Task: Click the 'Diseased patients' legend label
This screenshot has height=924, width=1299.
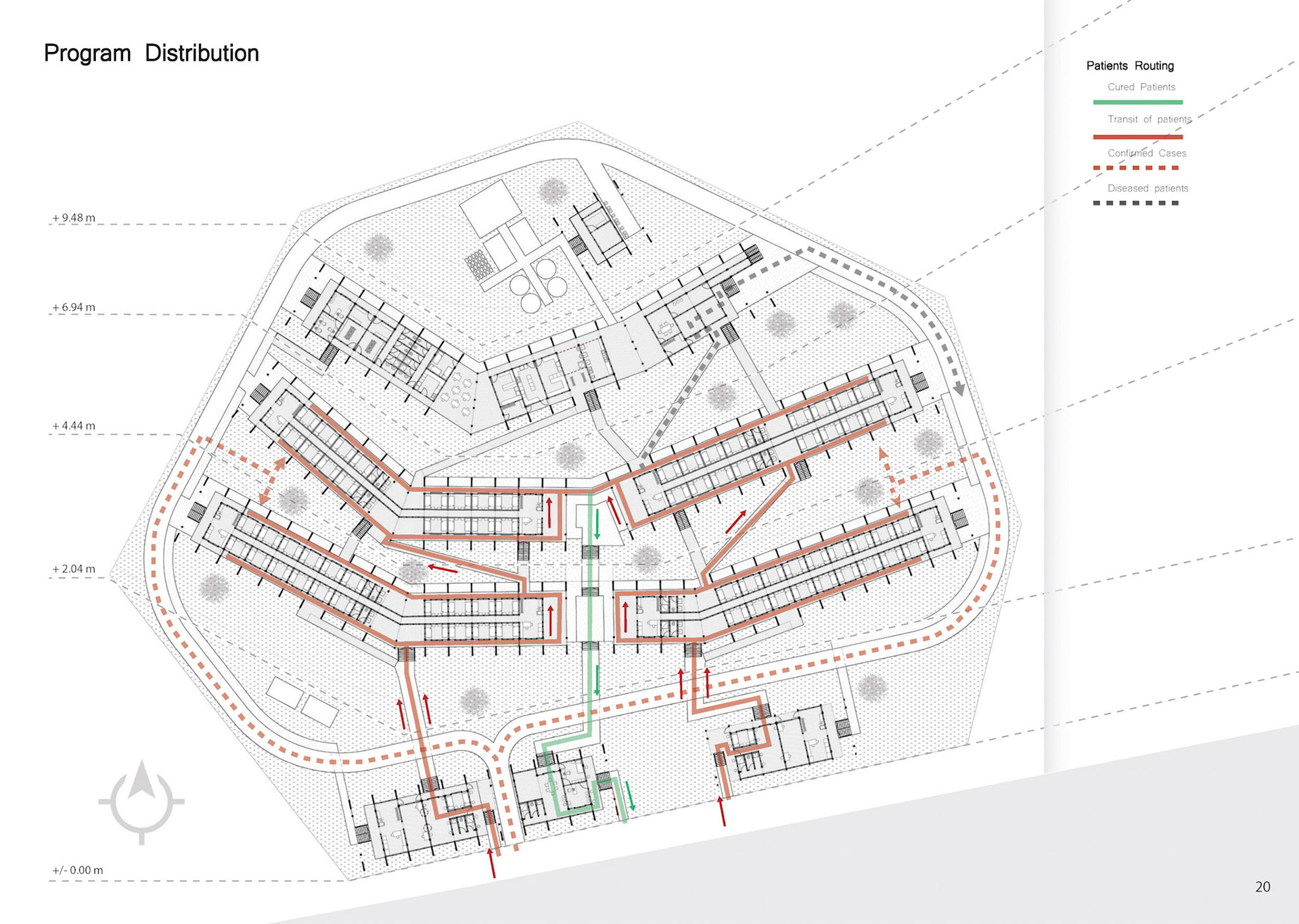Action: [x=1147, y=189]
